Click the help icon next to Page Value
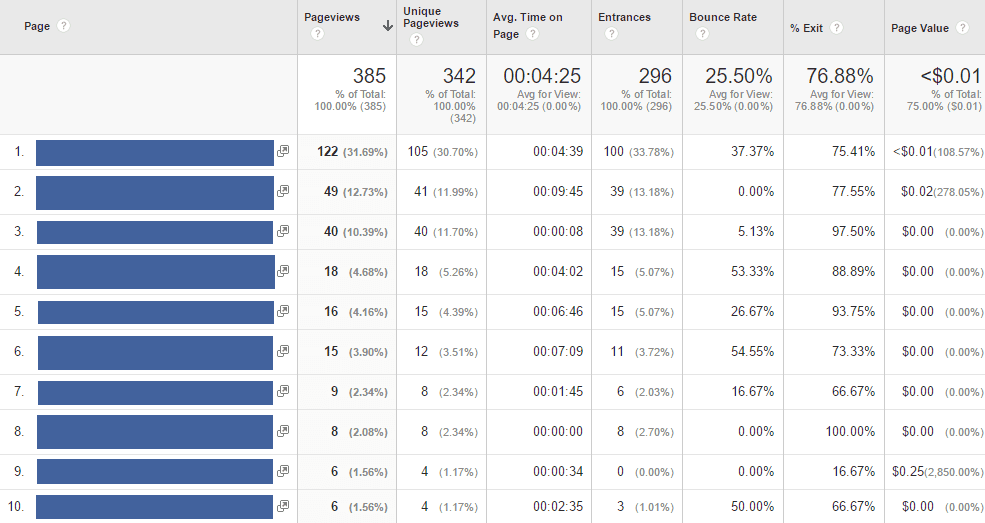This screenshot has height=523, width=985. point(962,28)
